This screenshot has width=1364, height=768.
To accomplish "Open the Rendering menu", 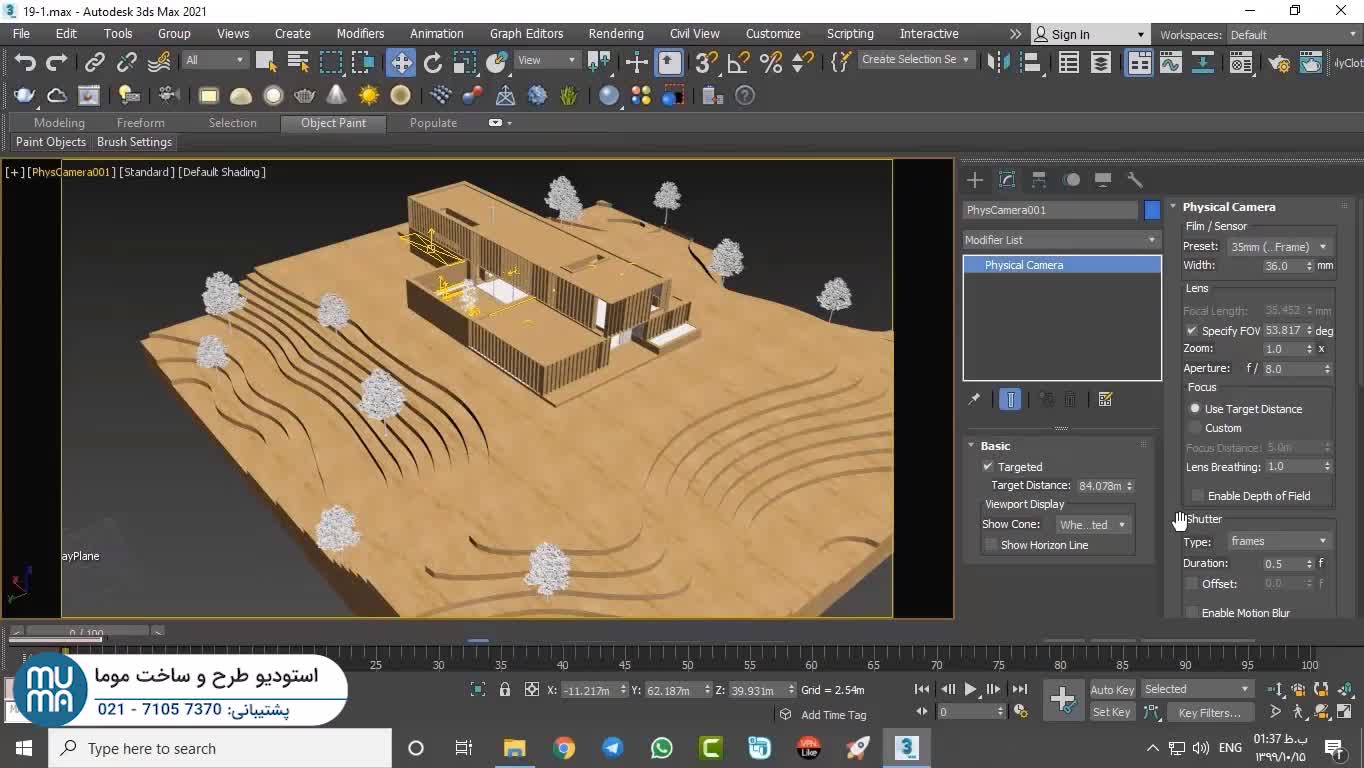I will [615, 34].
